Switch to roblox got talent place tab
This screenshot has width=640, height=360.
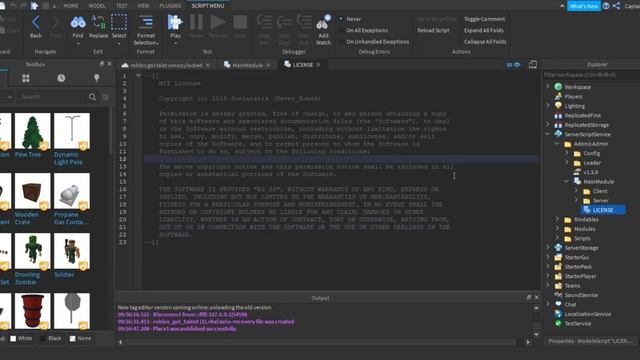coord(166,65)
